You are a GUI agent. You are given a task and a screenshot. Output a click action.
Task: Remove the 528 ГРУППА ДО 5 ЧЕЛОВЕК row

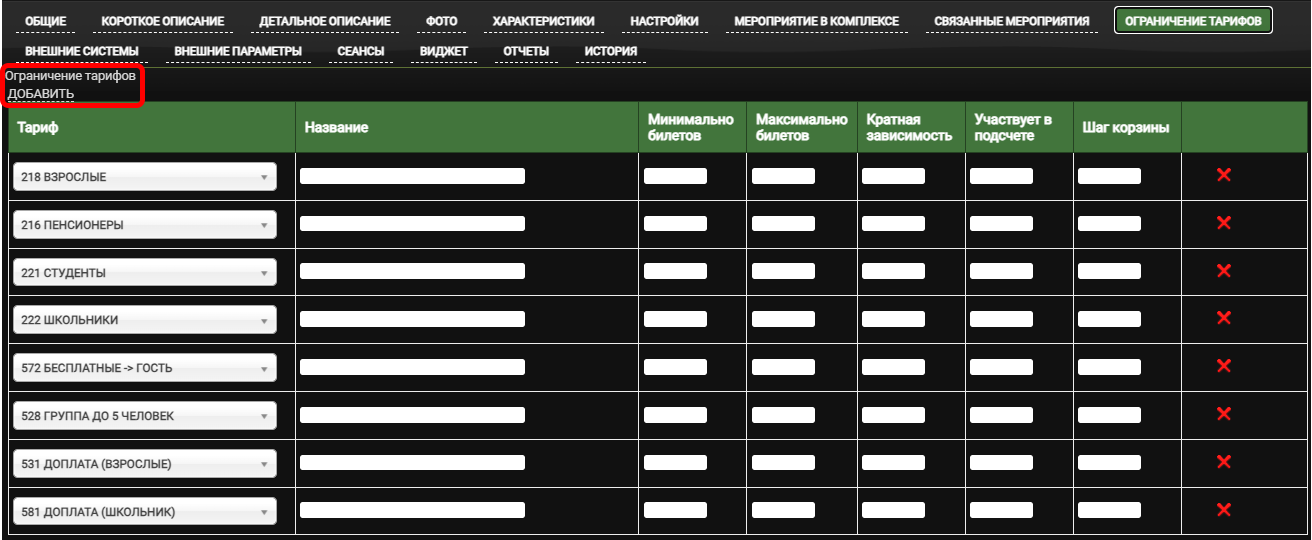(x=1222, y=414)
